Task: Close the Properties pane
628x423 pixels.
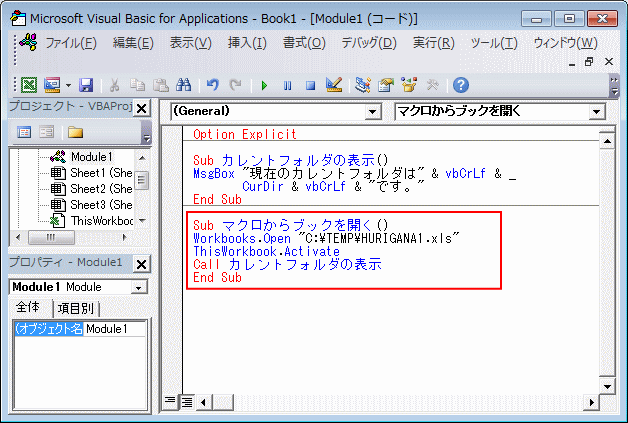Action: tap(141, 264)
